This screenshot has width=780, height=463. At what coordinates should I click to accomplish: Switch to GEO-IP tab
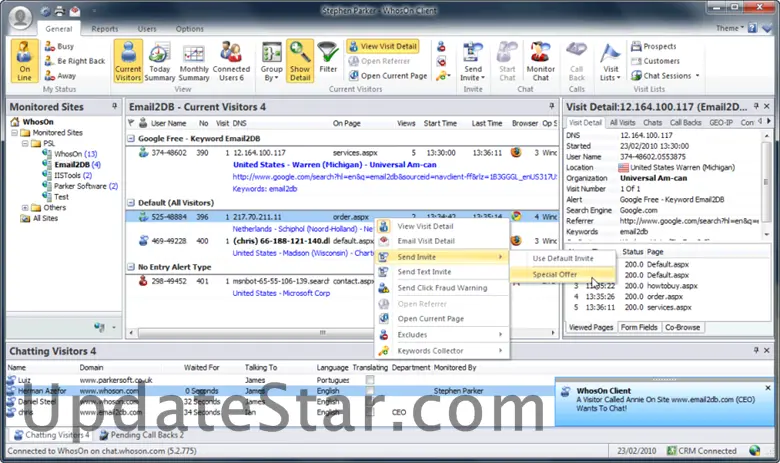pyautogui.click(x=721, y=122)
